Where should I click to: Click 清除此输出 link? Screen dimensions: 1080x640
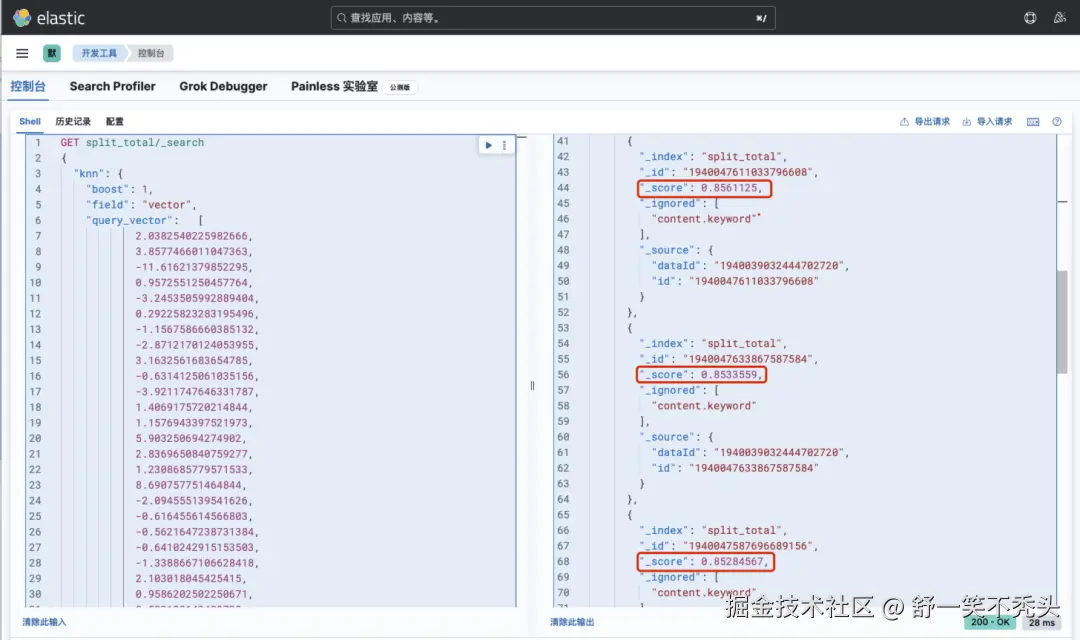point(572,622)
